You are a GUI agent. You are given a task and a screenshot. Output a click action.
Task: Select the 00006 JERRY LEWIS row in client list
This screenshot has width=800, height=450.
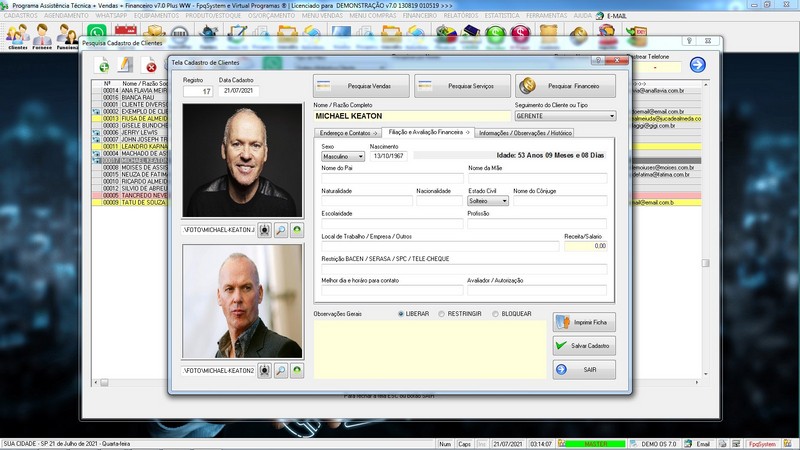131,133
